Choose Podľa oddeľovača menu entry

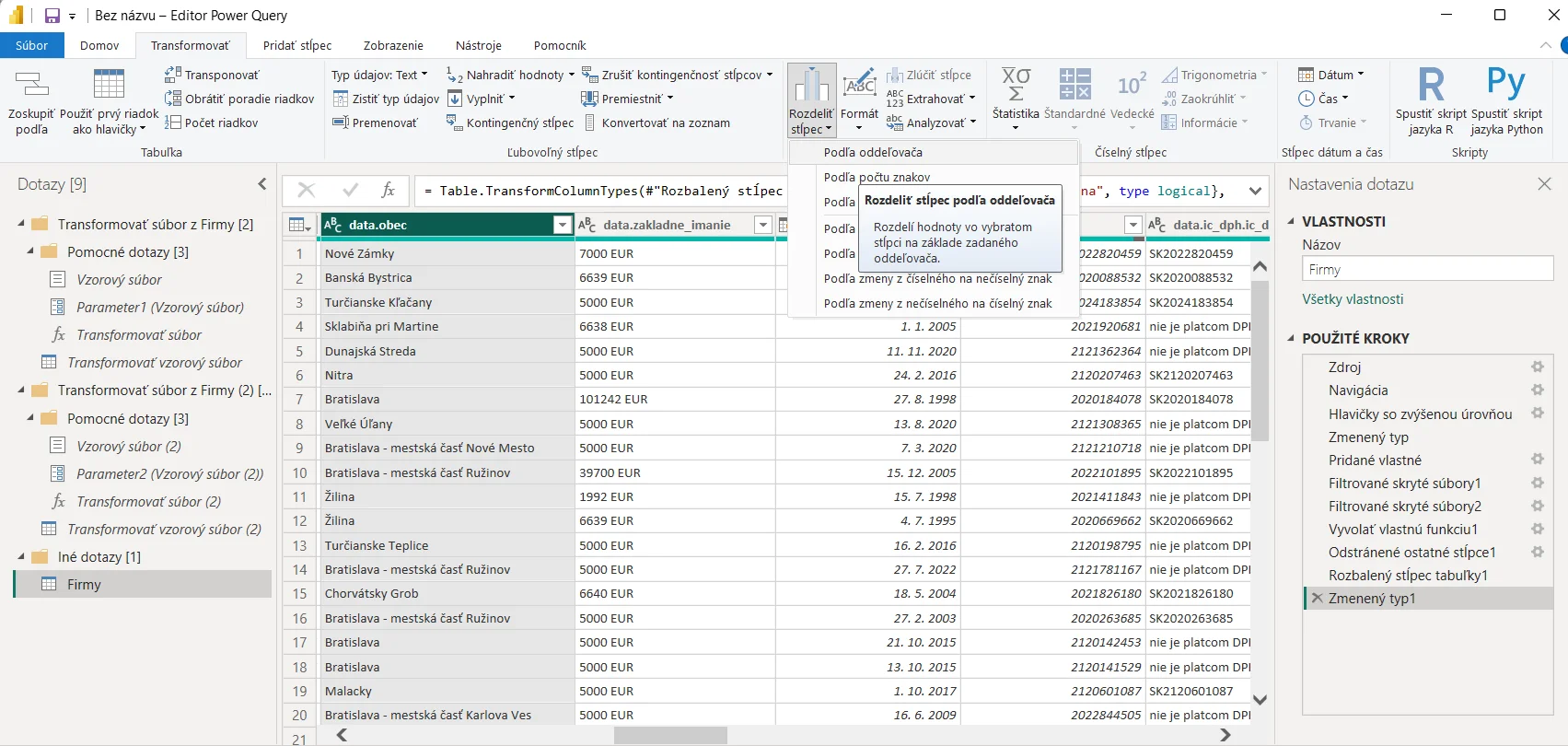click(x=935, y=152)
